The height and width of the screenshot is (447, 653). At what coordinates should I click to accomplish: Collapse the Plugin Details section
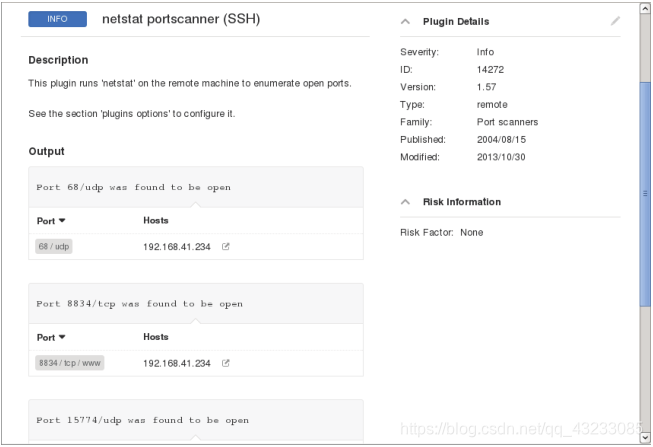tap(405, 22)
